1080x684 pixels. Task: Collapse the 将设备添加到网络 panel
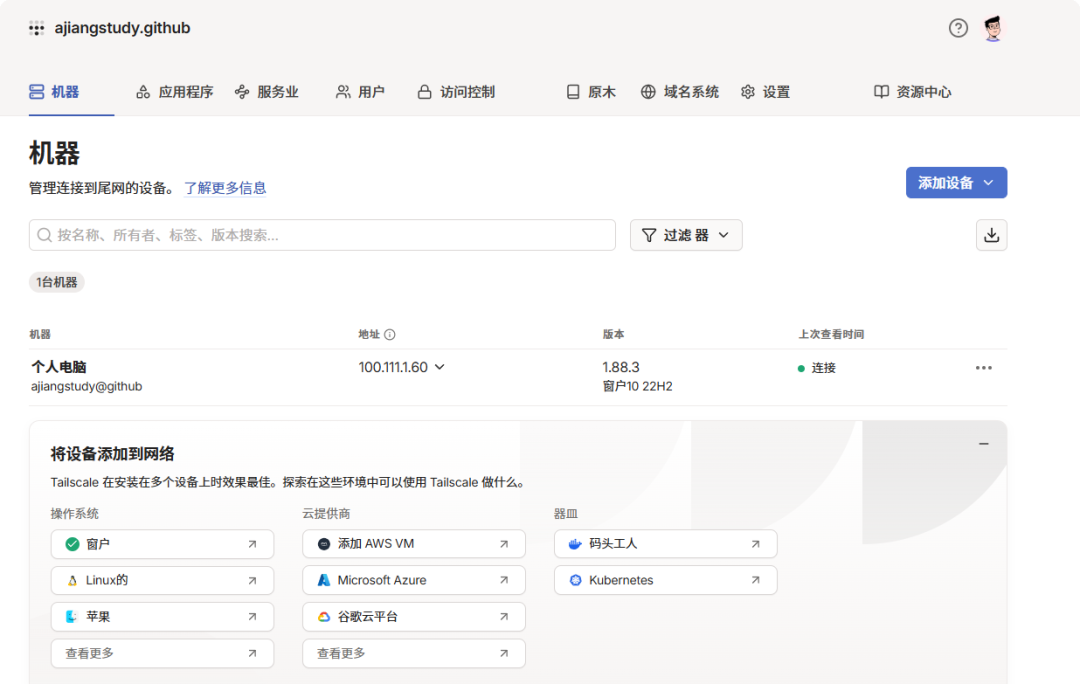click(984, 444)
